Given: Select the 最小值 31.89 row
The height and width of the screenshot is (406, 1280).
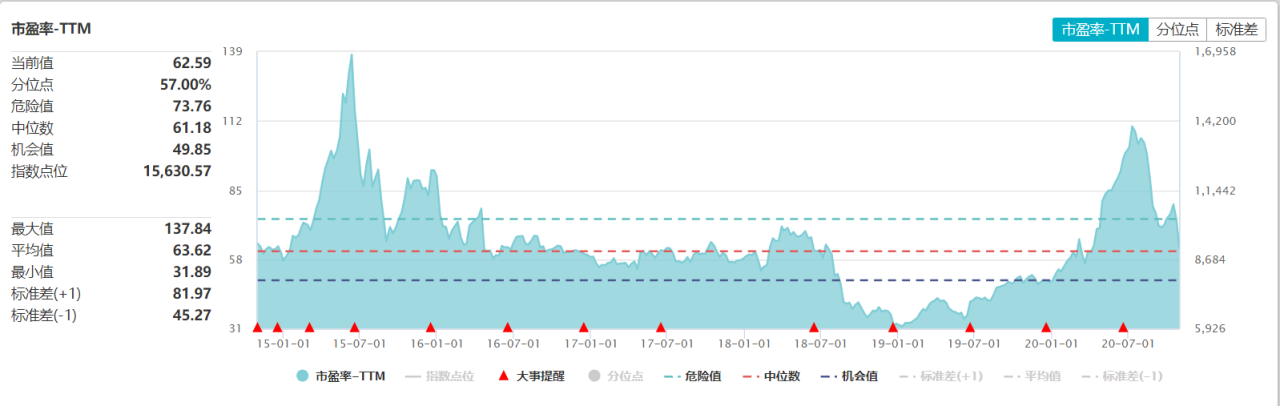Looking at the screenshot, I should pyautogui.click(x=111, y=272).
